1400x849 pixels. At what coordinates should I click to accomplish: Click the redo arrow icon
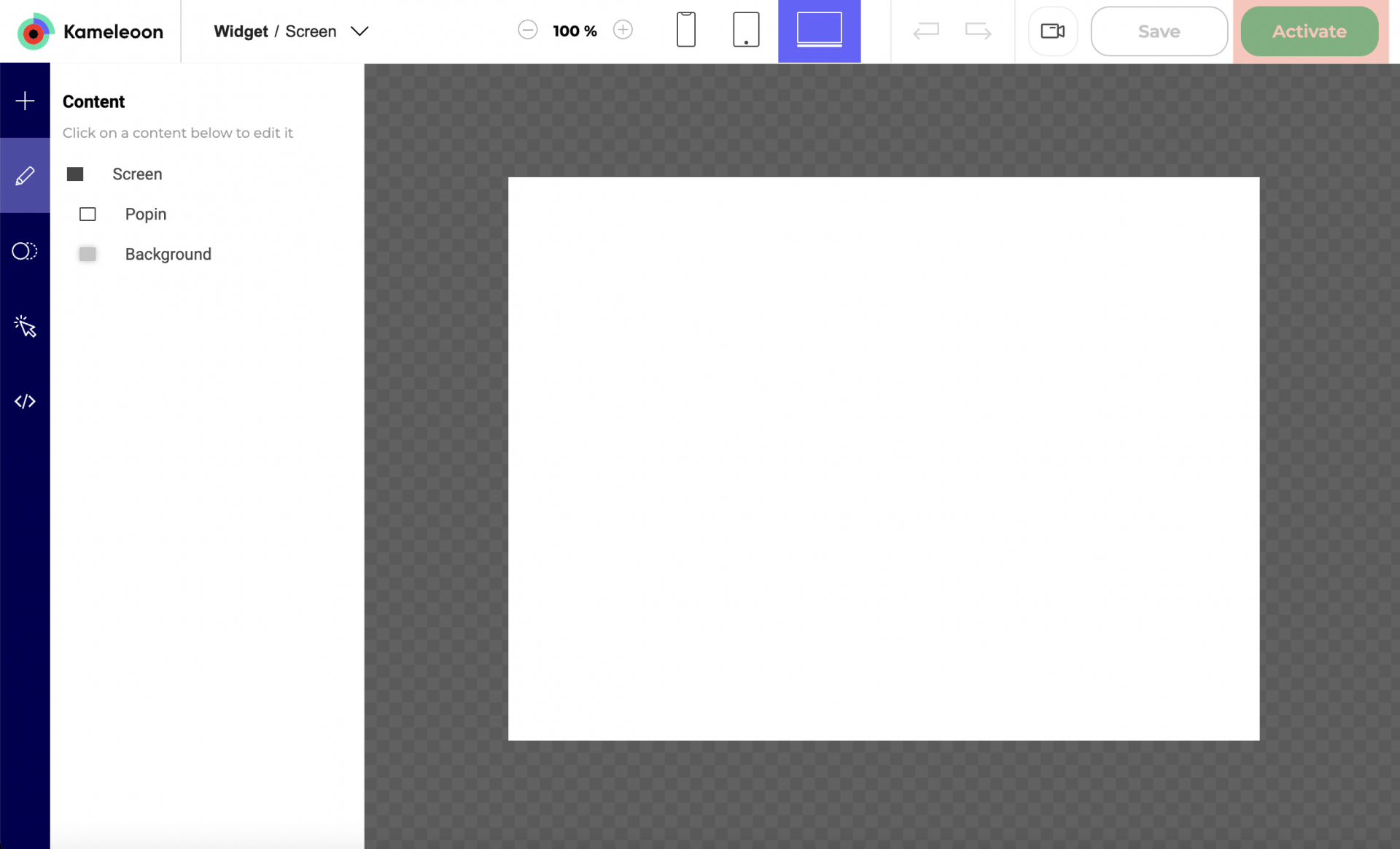coord(978,31)
